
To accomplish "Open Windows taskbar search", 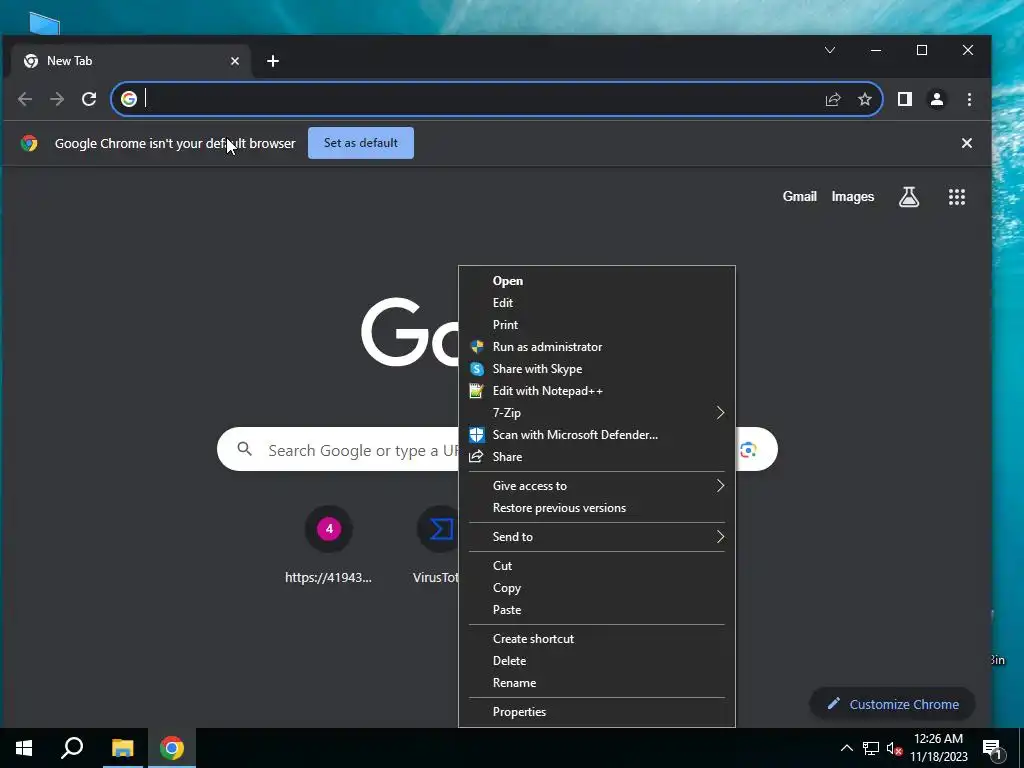I will point(72,748).
